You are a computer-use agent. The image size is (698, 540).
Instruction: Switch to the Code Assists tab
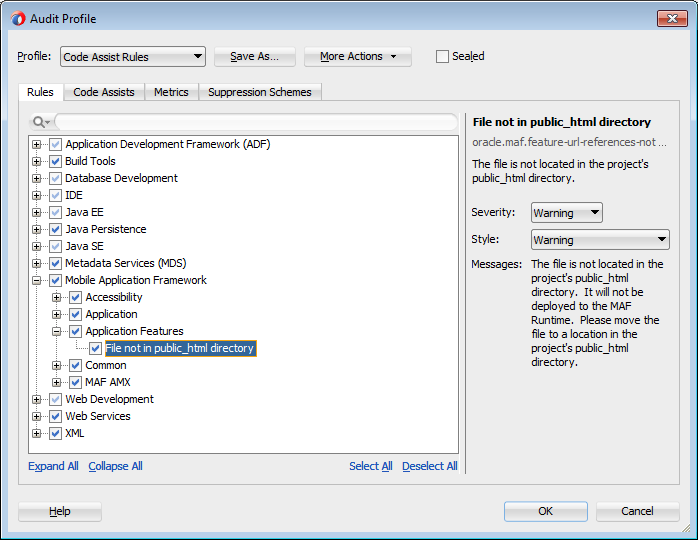pyautogui.click(x=104, y=92)
